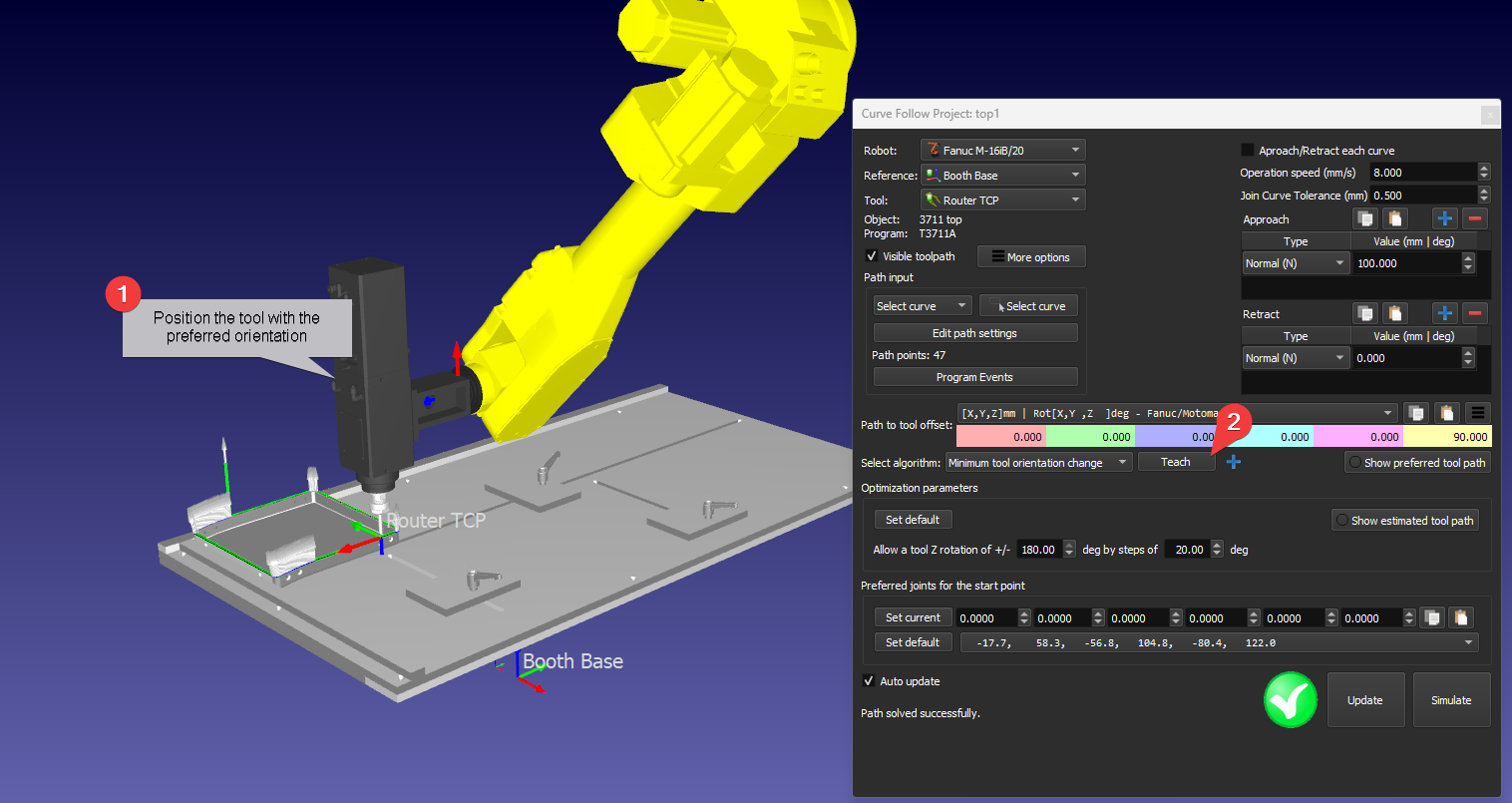The height and width of the screenshot is (803, 1512).
Task: Paste into the Retract settings
Action: [1395, 313]
